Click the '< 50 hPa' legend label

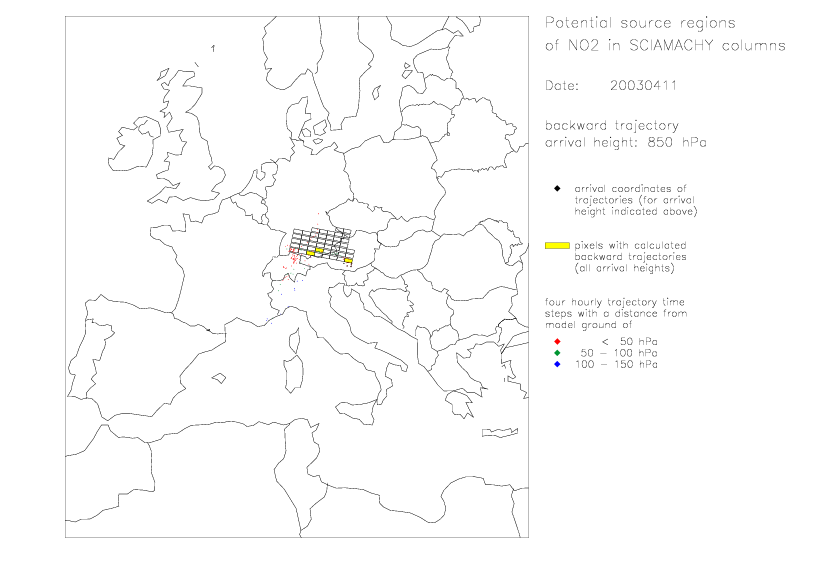click(629, 342)
